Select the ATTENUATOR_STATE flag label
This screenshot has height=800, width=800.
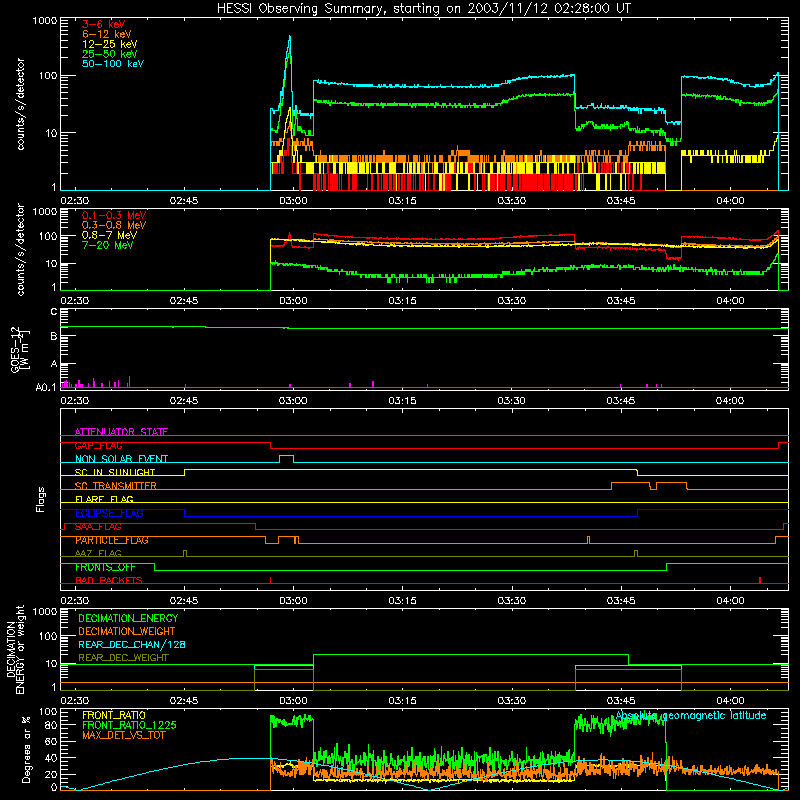(x=121, y=432)
